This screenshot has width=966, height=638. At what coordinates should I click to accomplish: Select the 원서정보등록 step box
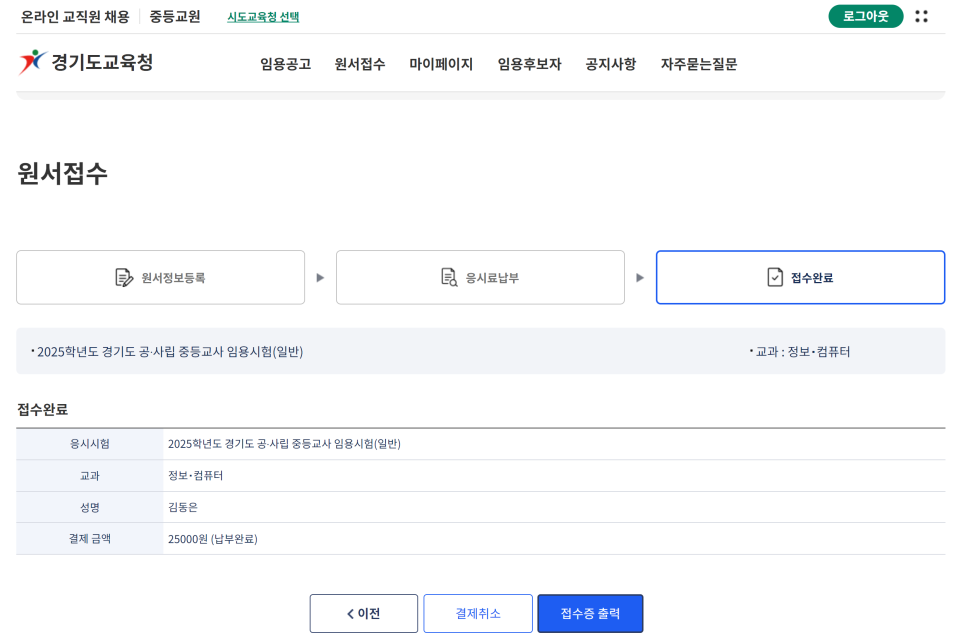tap(161, 277)
